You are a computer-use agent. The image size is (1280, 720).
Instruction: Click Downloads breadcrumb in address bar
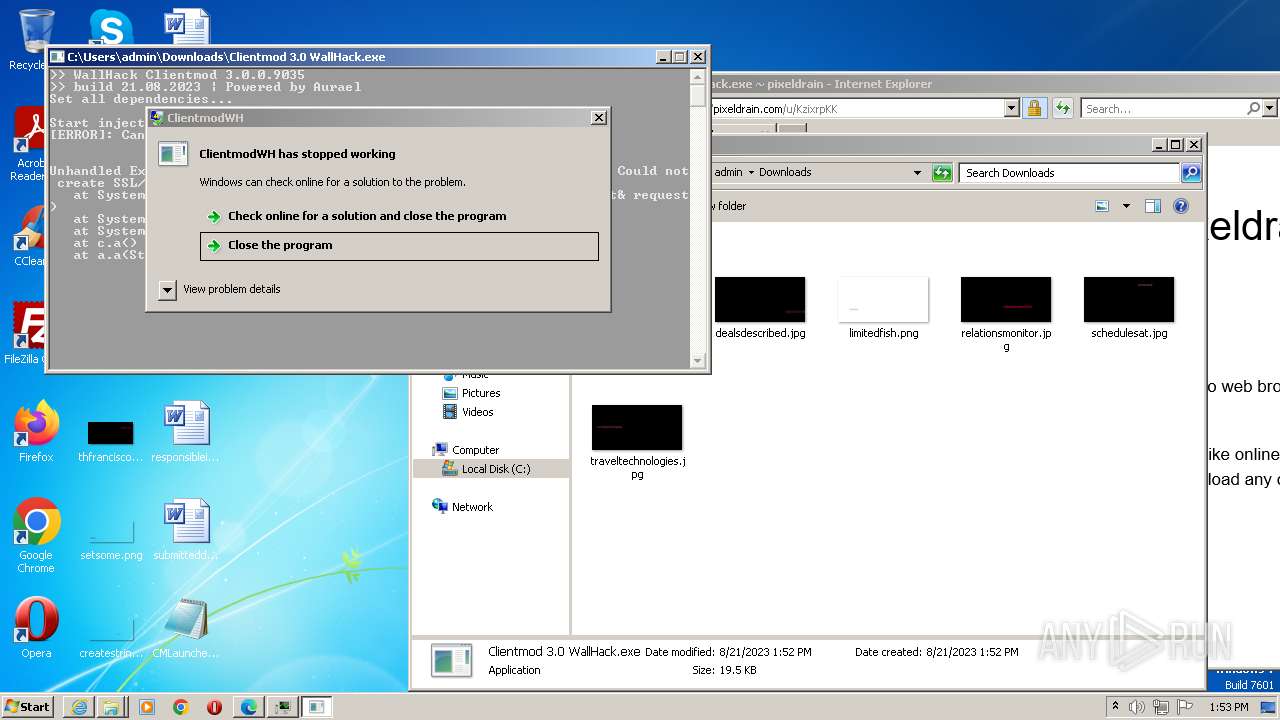pyautogui.click(x=785, y=172)
